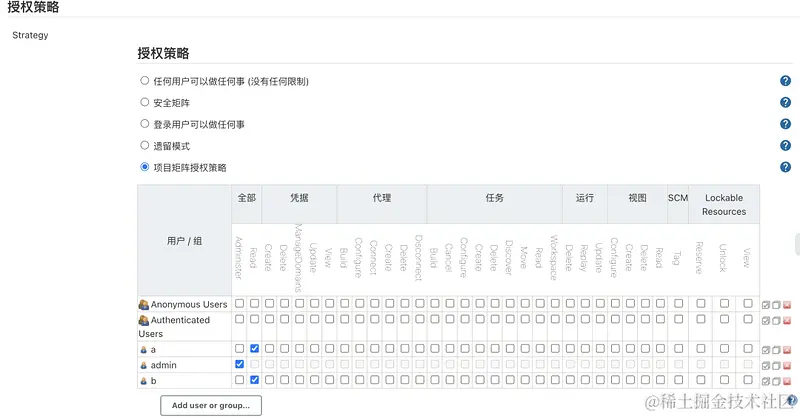
Task: Check overall Read for Anonymous Users
Action: point(254,304)
